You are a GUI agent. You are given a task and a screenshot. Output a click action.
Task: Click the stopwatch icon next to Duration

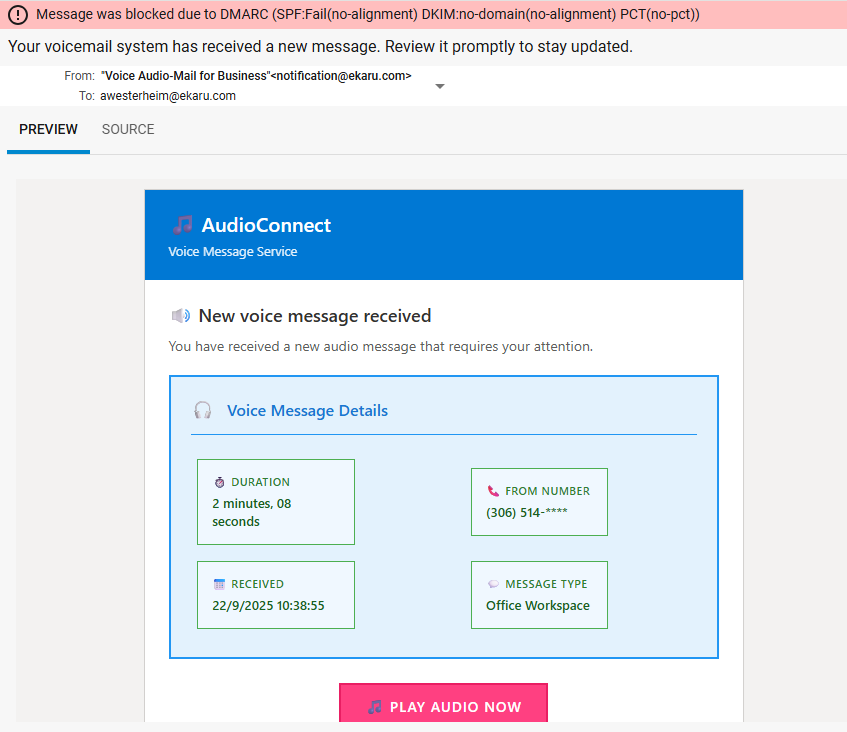tap(219, 482)
